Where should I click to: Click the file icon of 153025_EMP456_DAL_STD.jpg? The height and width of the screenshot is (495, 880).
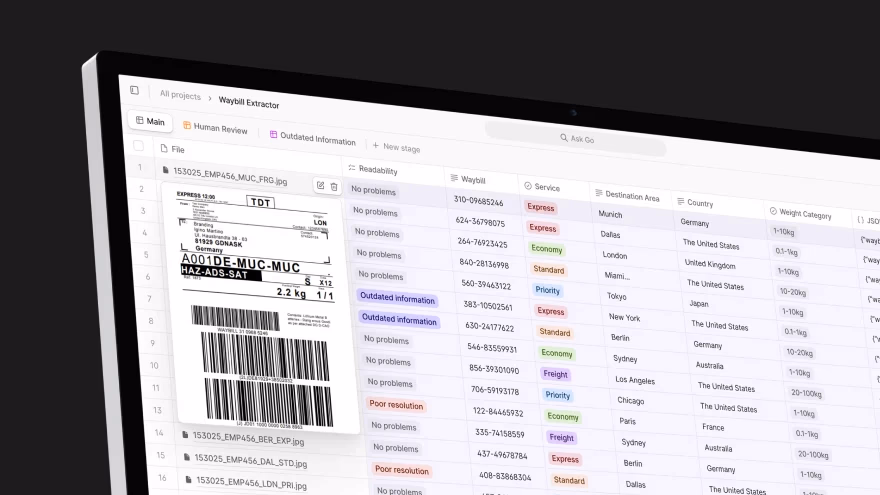pyautogui.click(x=186, y=457)
